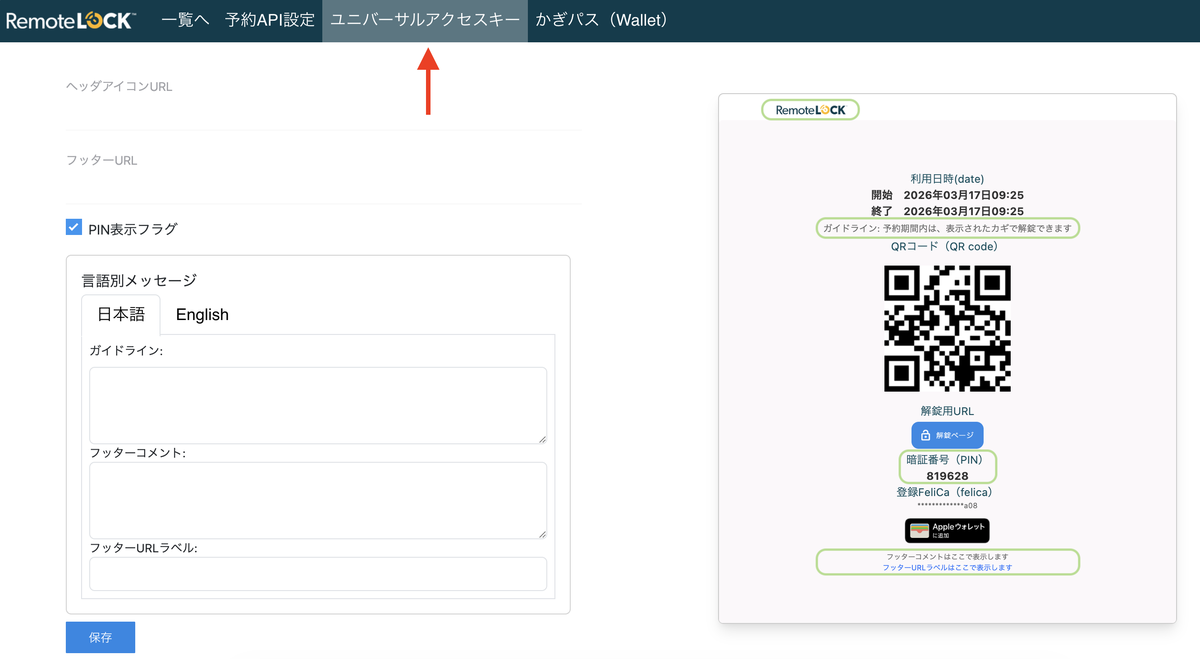The image size is (1200, 659).
Task: Click the 保存 button
Action: [100, 637]
